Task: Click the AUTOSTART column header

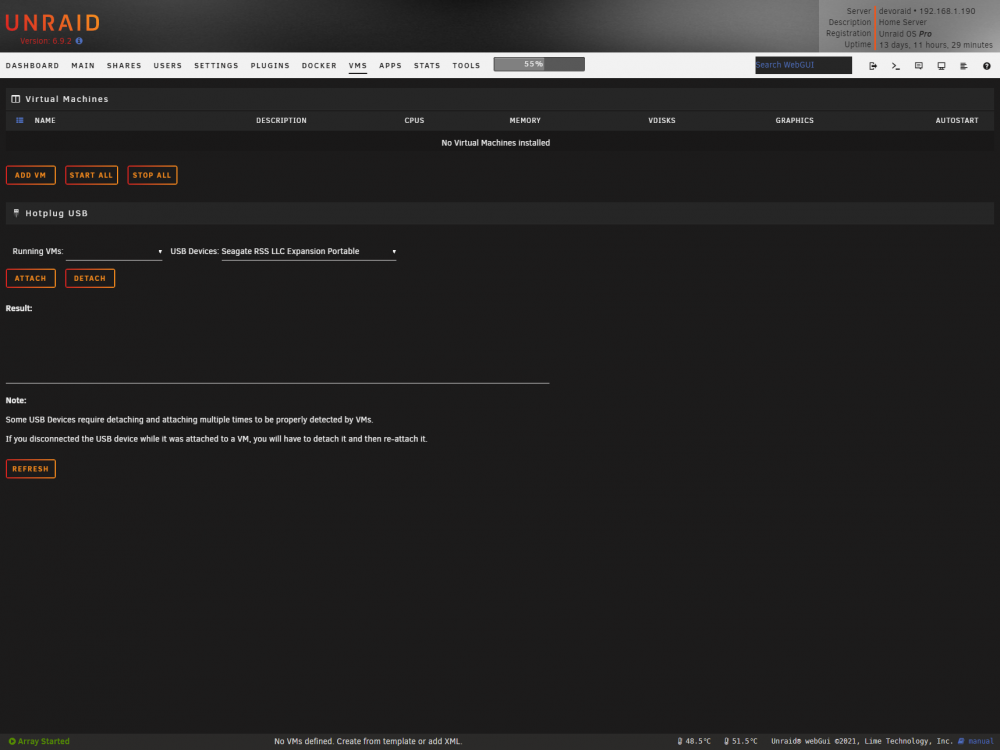Action: coord(957,120)
